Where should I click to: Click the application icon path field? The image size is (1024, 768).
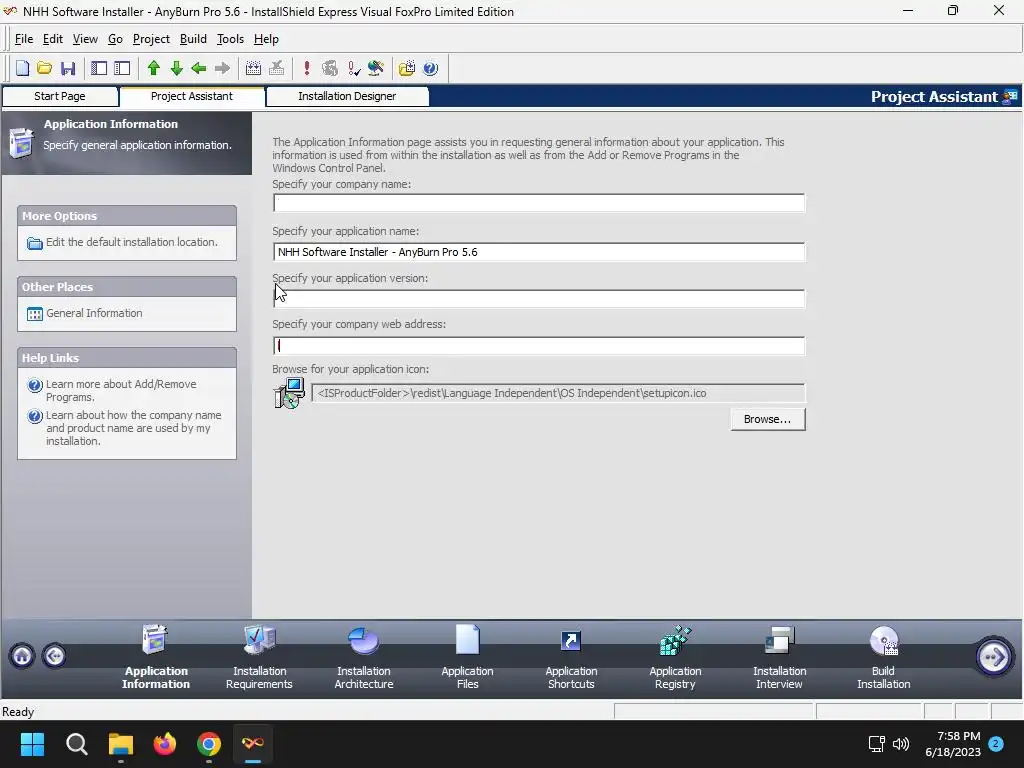(x=558, y=393)
